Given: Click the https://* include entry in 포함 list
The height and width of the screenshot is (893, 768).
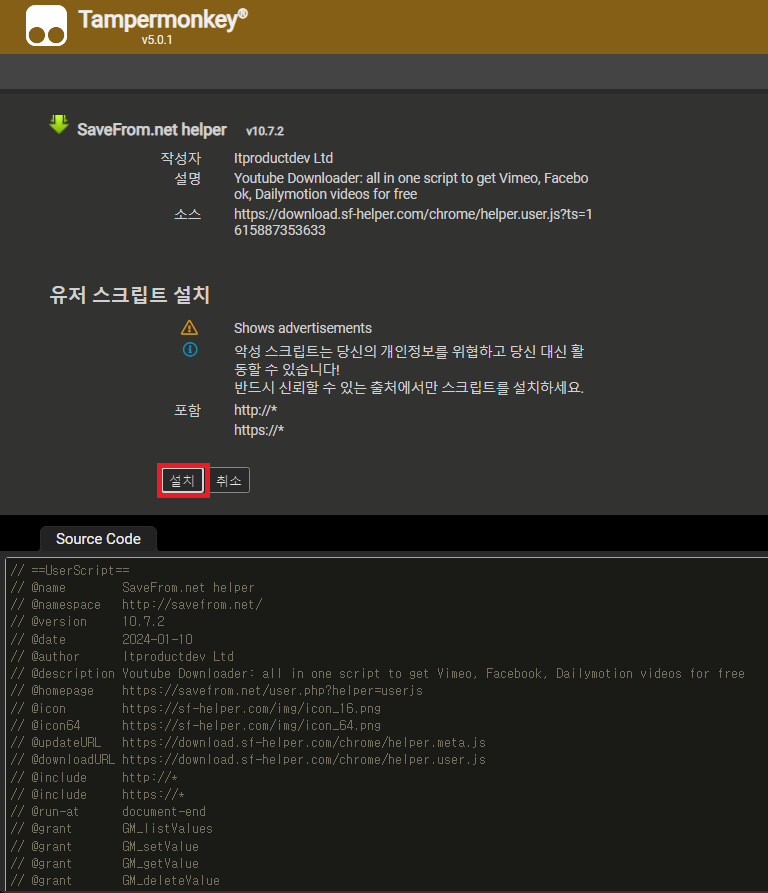Looking at the screenshot, I should tap(259, 430).
